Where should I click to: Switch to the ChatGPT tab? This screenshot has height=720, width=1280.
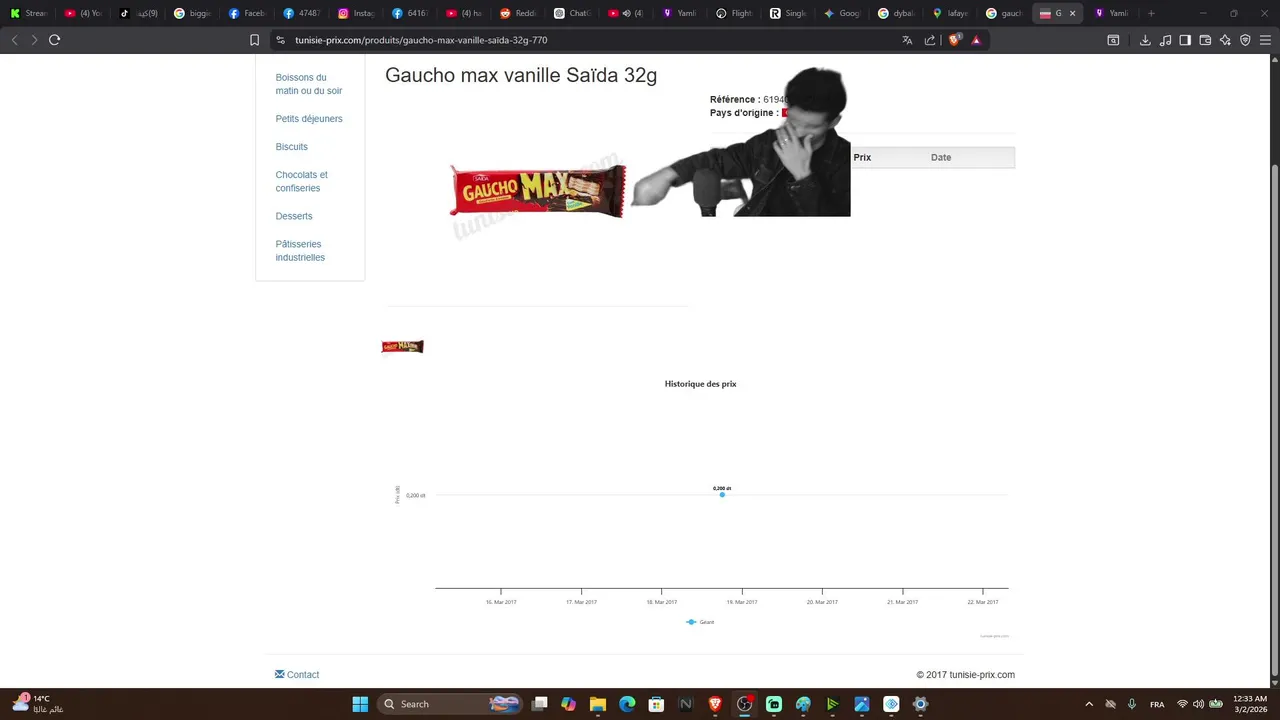[572, 13]
